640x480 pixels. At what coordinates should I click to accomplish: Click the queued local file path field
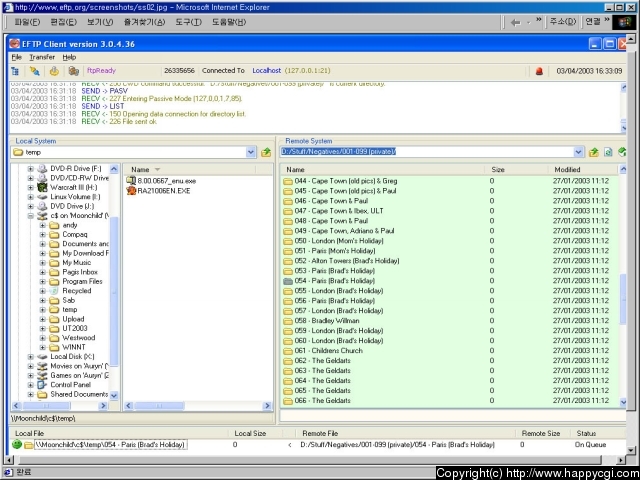[111, 444]
